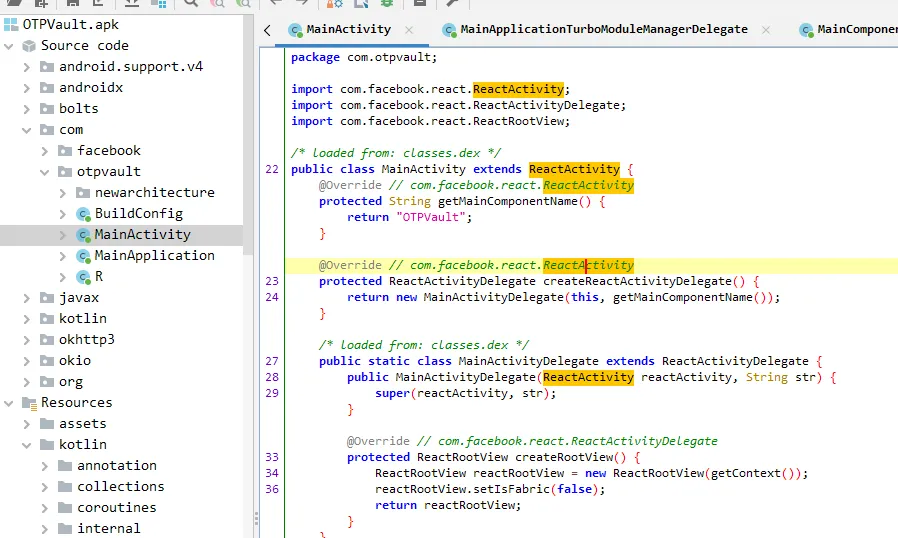
Task: Toggle the deobfuscation toolbar icon
Action: coord(334,3)
